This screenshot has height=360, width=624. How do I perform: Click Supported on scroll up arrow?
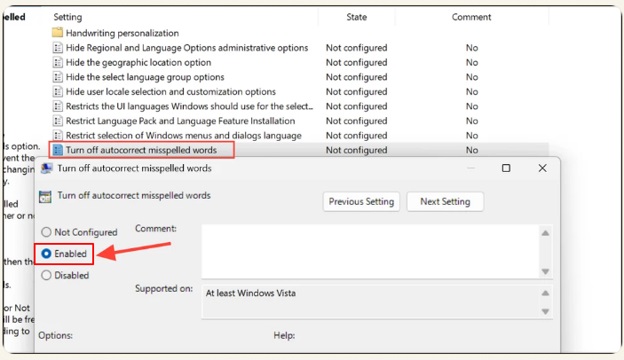click(545, 293)
